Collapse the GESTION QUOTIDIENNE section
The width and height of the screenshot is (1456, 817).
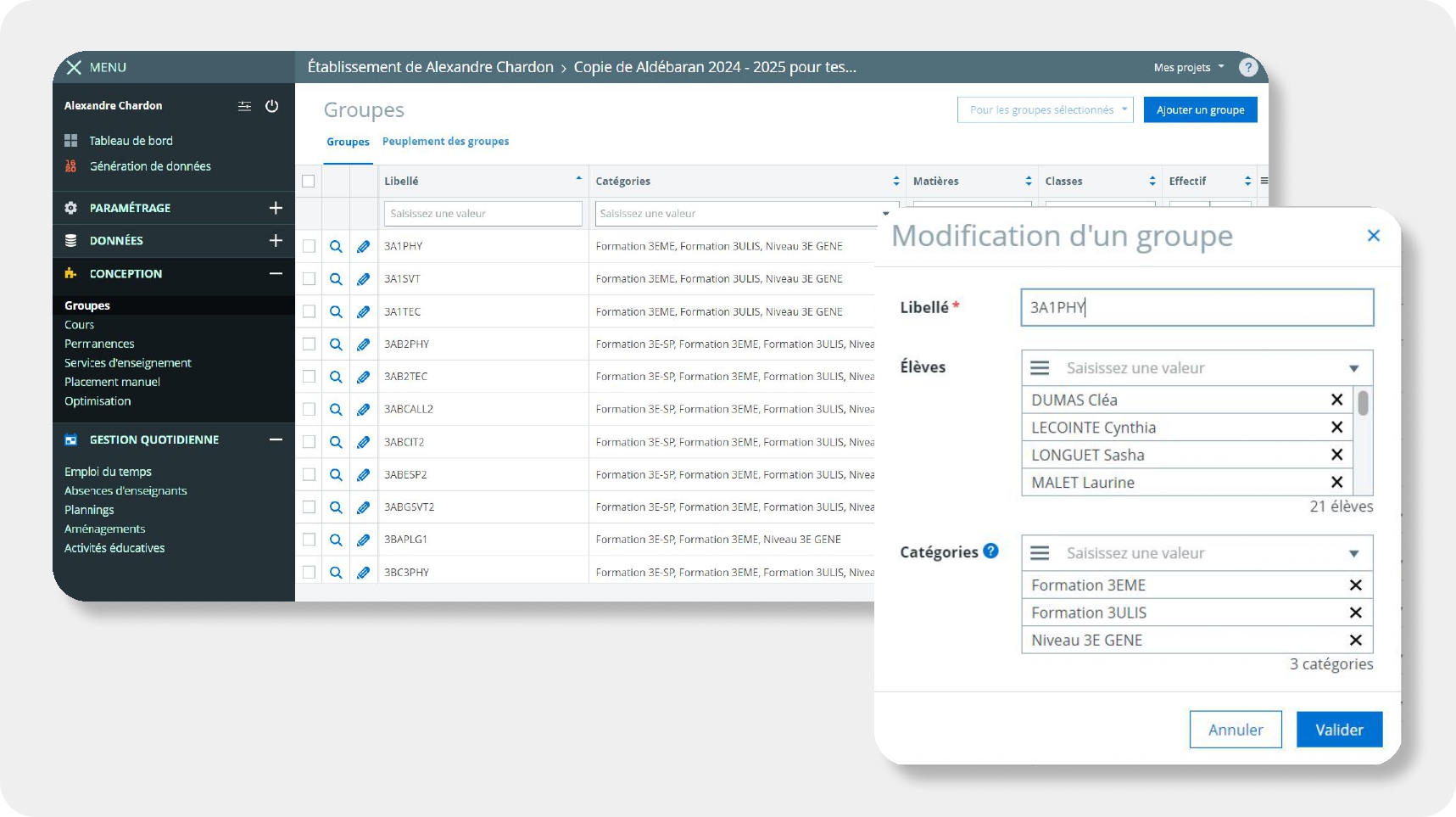pyautogui.click(x=276, y=439)
